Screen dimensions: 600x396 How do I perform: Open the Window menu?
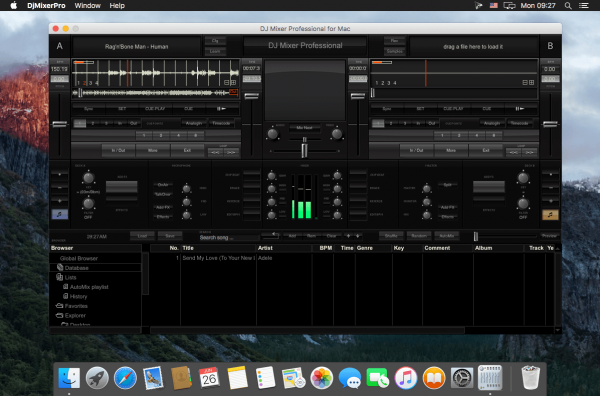tap(87, 5)
